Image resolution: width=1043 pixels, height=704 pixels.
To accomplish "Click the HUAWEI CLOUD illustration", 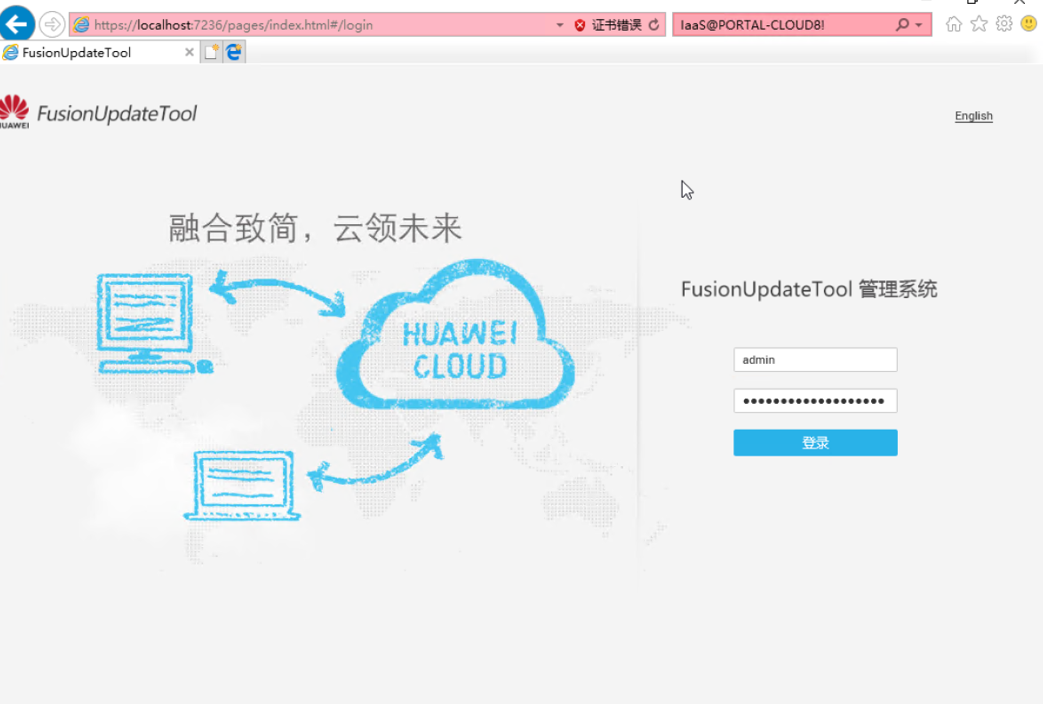I will (456, 334).
